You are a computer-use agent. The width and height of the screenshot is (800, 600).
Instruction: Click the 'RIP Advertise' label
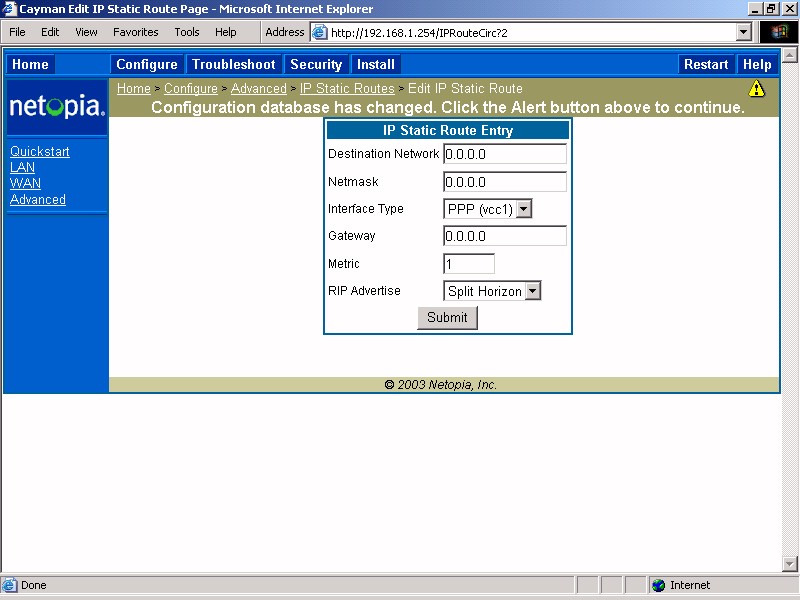[364, 291]
